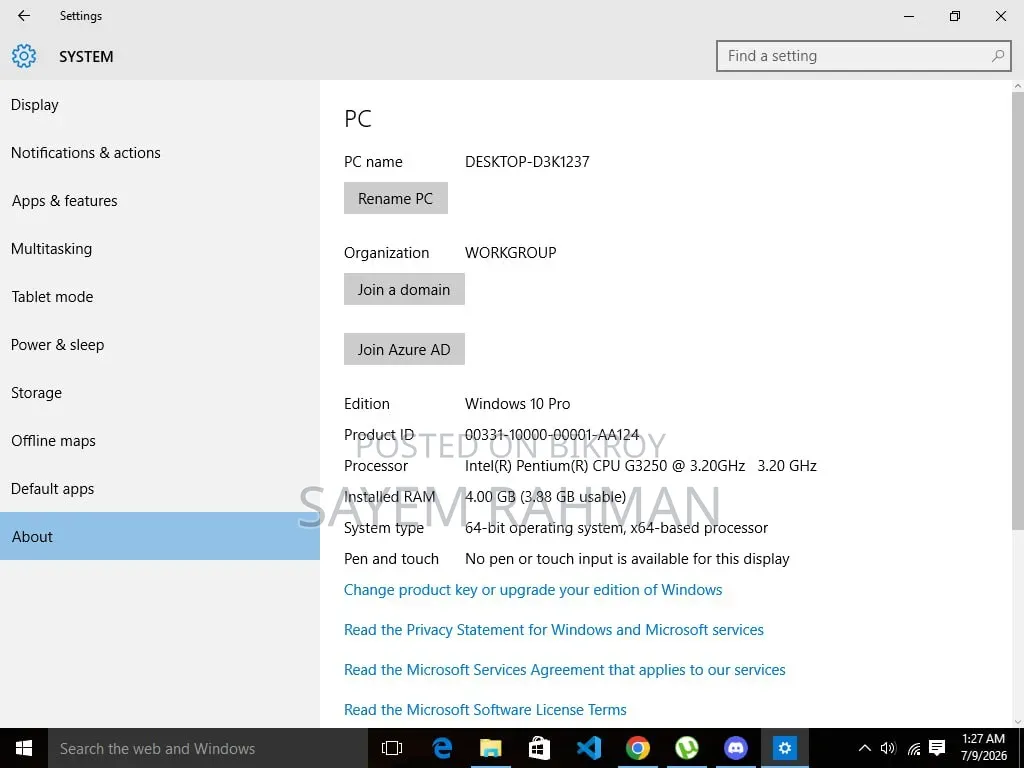
Task: Focus the Find a setting box
Action: point(863,56)
